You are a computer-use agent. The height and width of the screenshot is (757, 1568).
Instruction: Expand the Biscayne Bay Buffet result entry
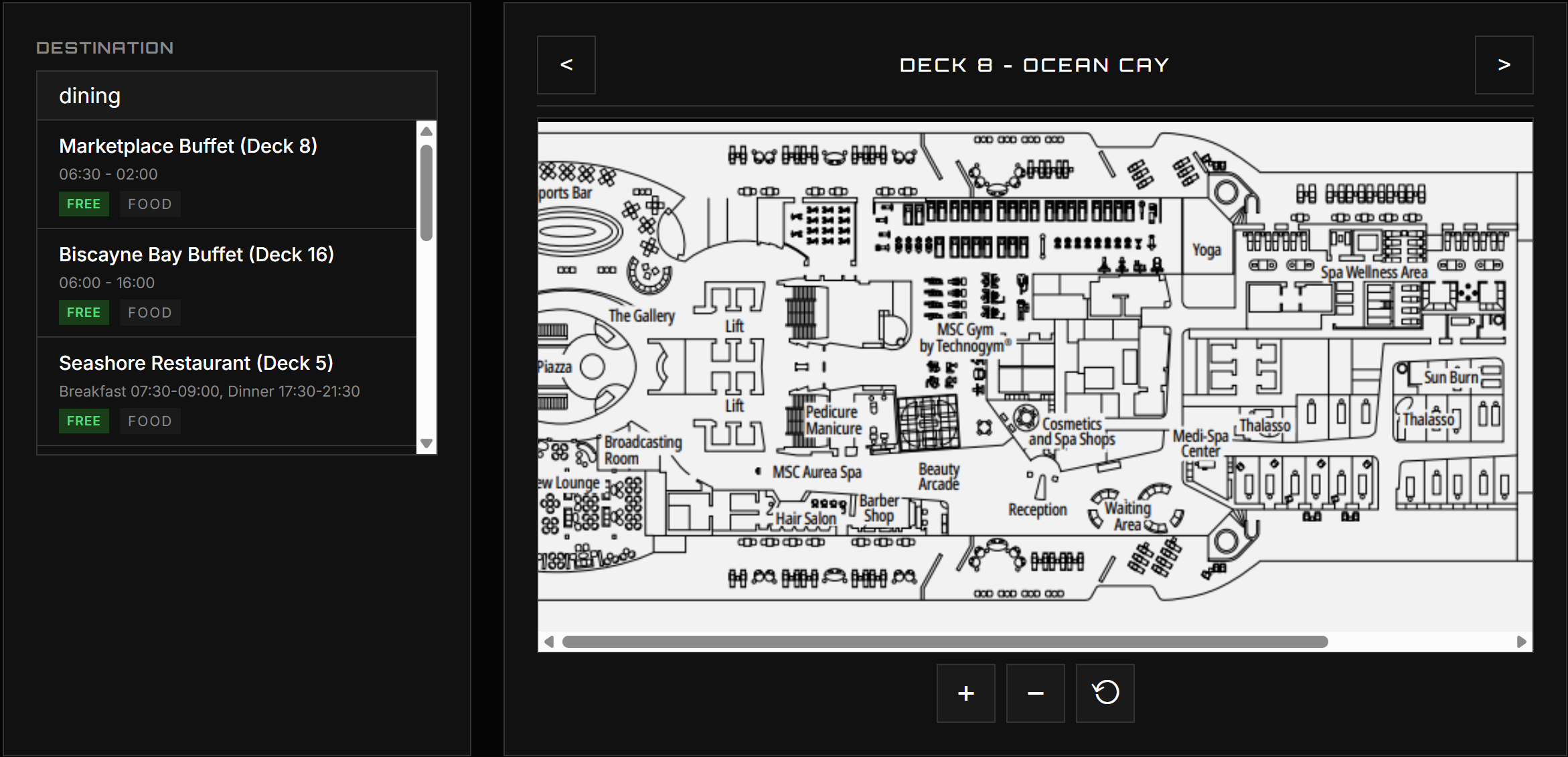point(196,254)
